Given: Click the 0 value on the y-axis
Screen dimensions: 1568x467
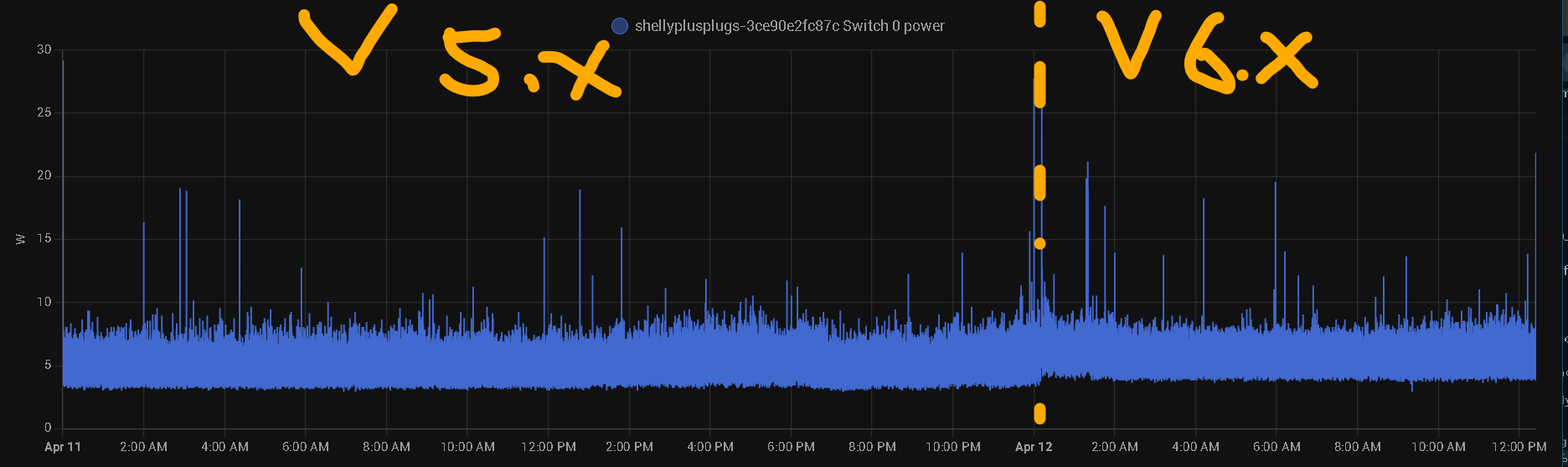Looking at the screenshot, I should pyautogui.click(x=48, y=428).
